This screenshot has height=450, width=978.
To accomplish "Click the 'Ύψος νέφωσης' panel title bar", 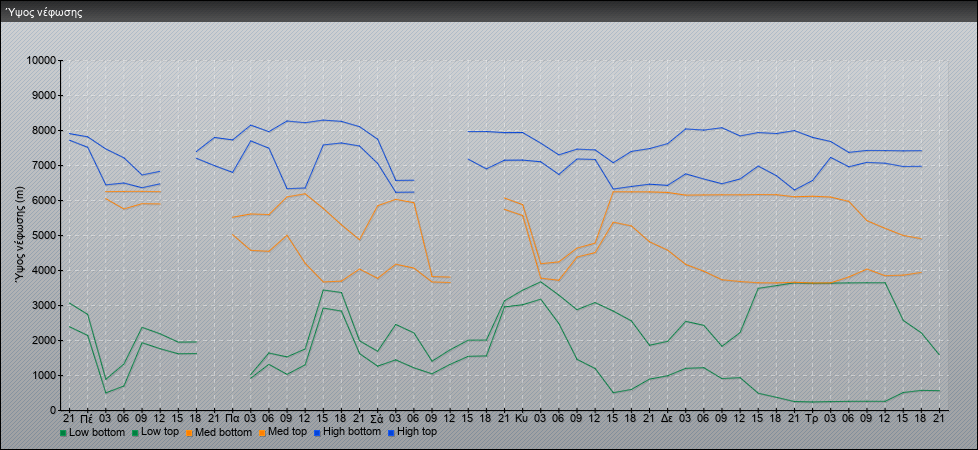I will click(x=489, y=12).
